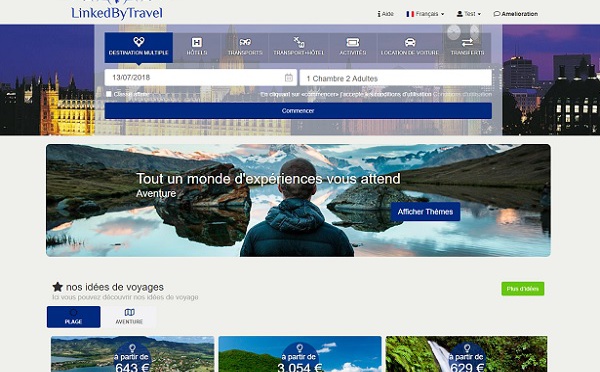The width and height of the screenshot is (600, 372).
Task: Click the French flag icon
Action: click(x=410, y=14)
